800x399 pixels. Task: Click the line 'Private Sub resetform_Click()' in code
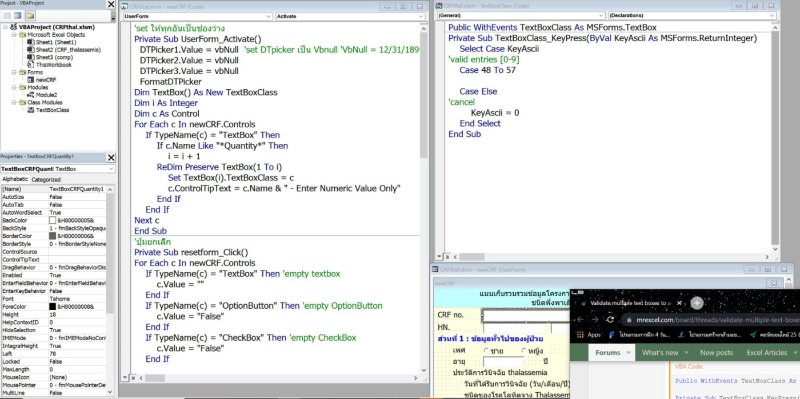(x=191, y=252)
